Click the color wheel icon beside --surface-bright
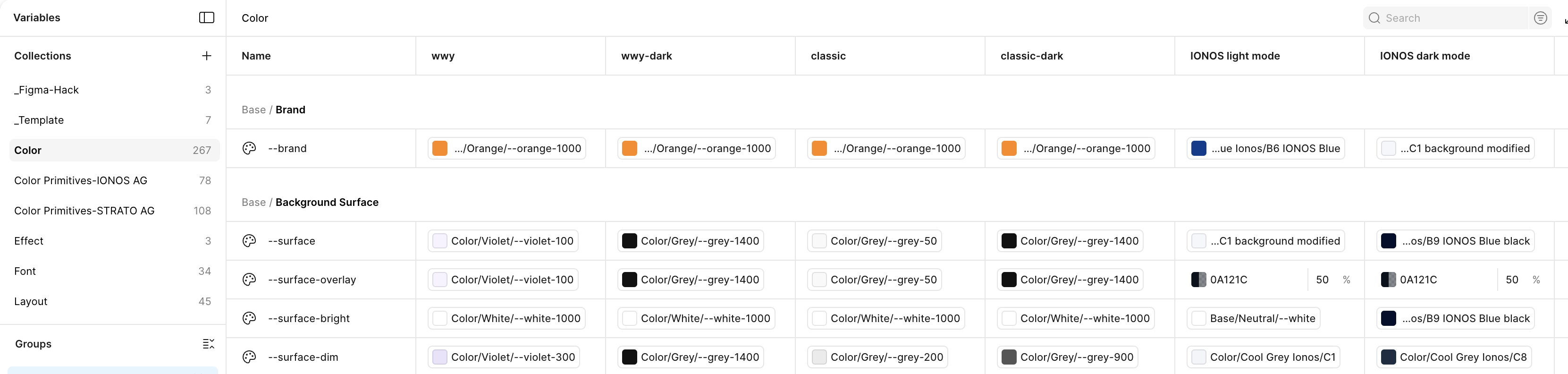The image size is (1568, 374). point(250,318)
